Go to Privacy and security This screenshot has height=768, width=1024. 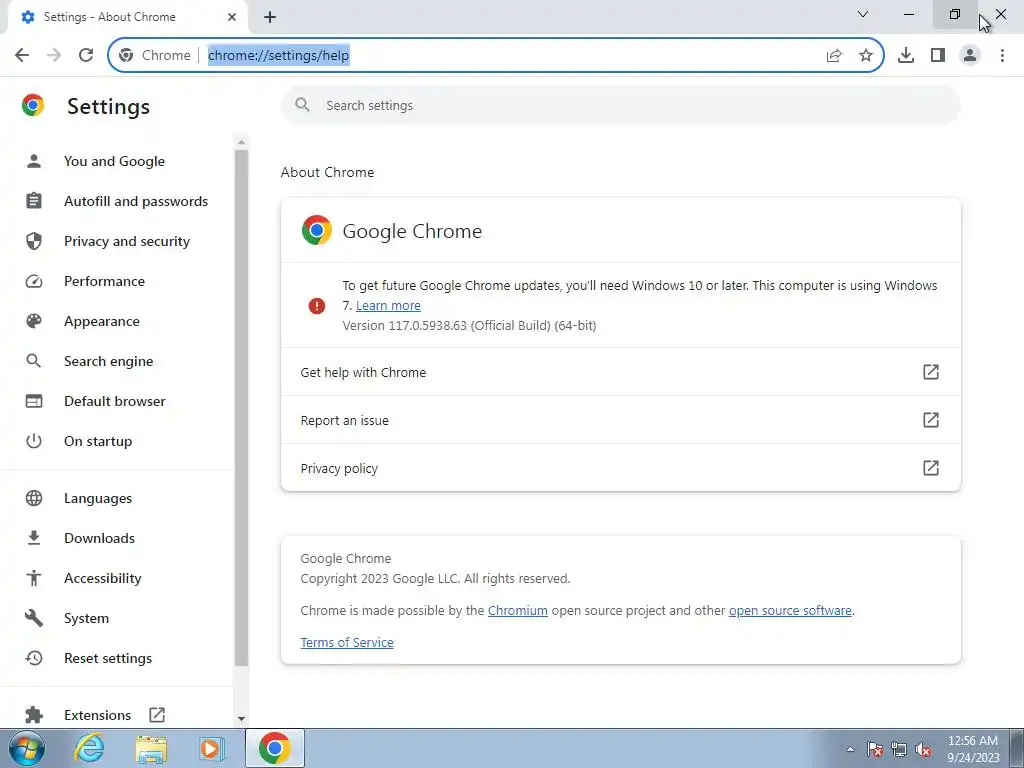point(127,241)
